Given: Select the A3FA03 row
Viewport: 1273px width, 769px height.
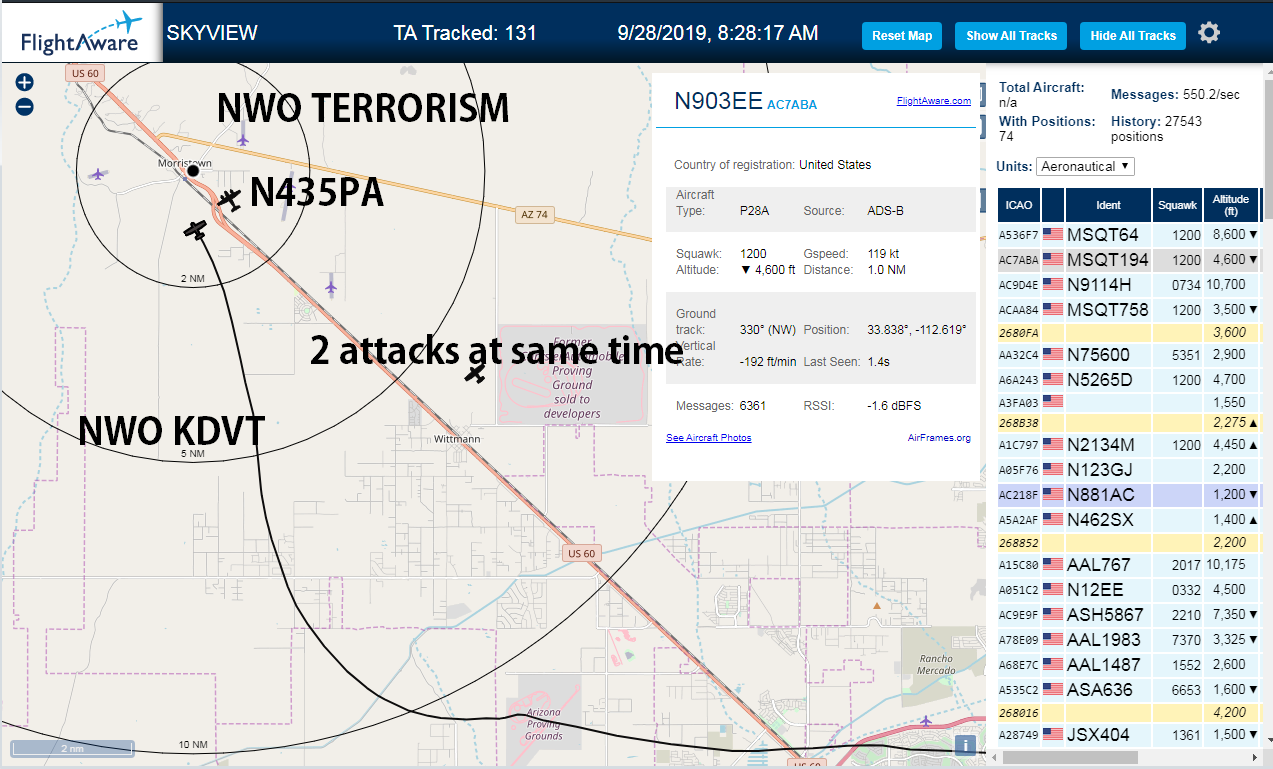Looking at the screenshot, I should (1129, 402).
